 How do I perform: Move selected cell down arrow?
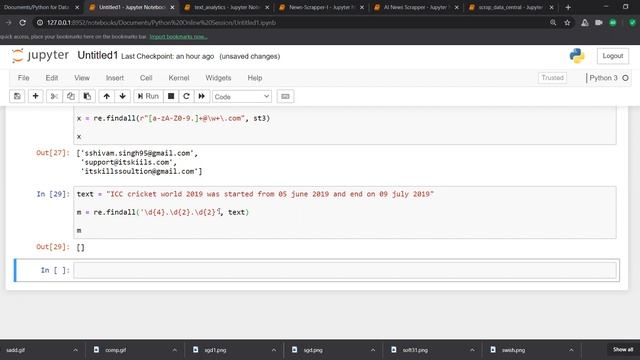pyautogui.click(x=122, y=96)
